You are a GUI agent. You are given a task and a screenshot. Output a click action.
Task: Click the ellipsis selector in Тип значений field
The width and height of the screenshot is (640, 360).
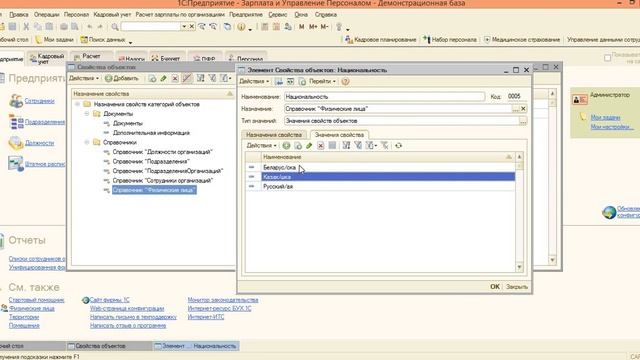523,121
